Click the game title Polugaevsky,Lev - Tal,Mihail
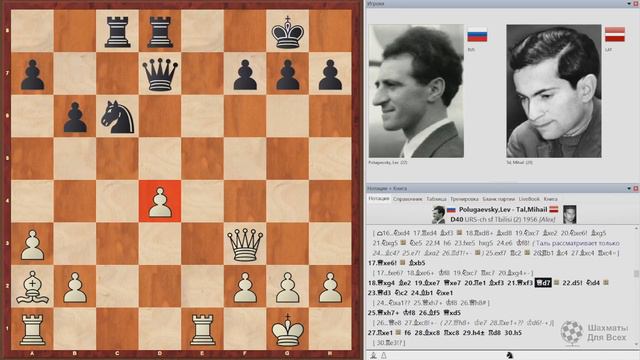The image size is (640, 360). click(x=503, y=210)
